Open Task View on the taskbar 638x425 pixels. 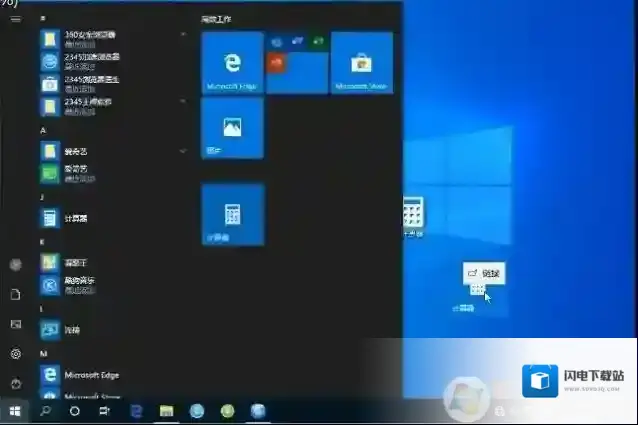tap(105, 411)
